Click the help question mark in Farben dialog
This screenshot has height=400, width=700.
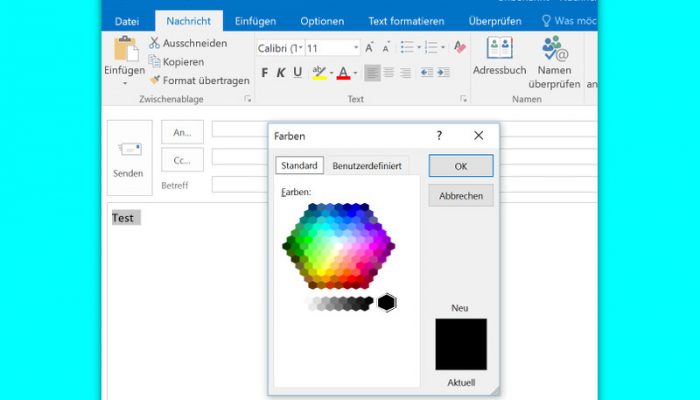439,135
